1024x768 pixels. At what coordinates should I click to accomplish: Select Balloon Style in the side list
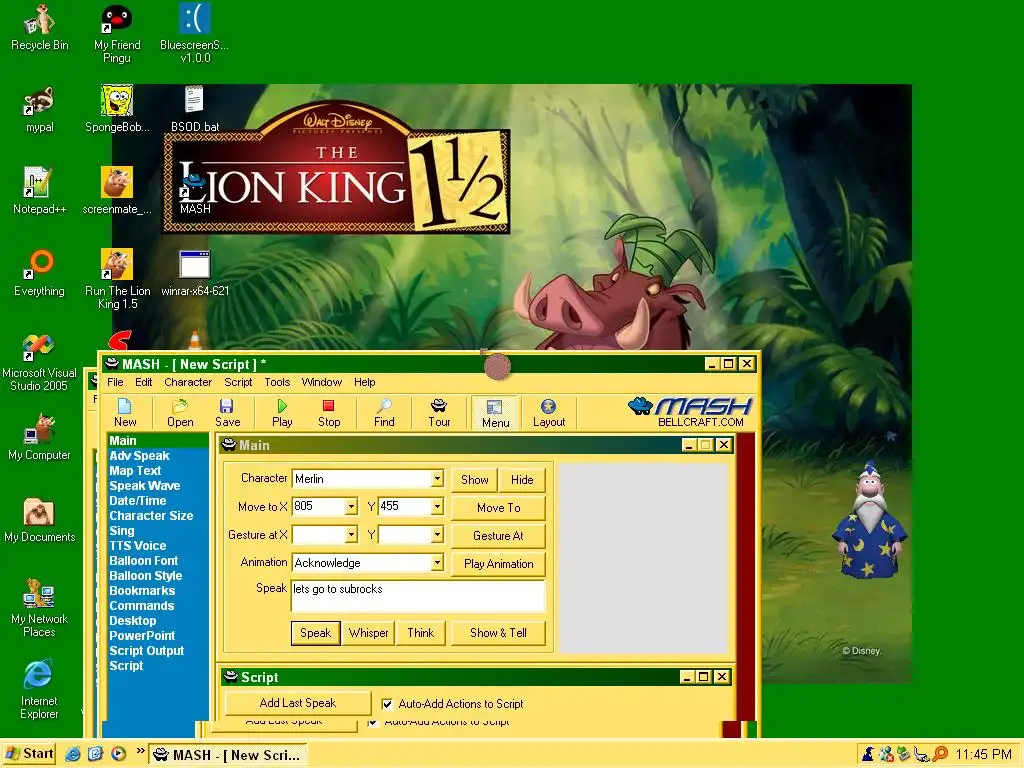coord(146,576)
